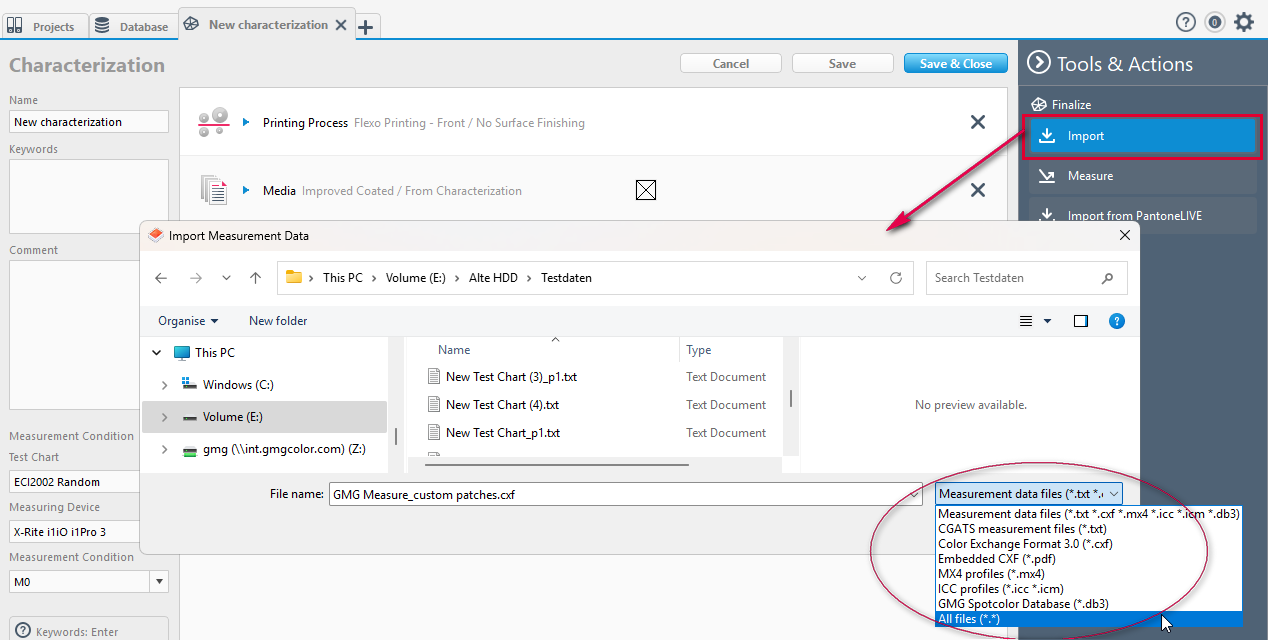Collapse the Tools & Actions panel
The width and height of the screenshot is (1268, 640).
(1039, 64)
